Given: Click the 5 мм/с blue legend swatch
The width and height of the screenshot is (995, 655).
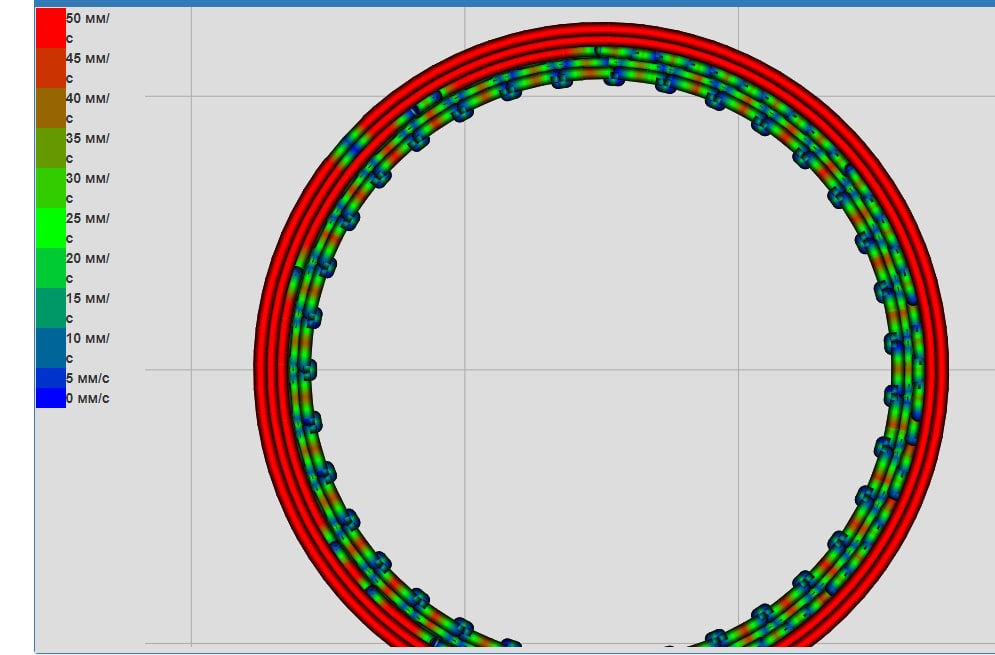Looking at the screenshot, I should pos(51,378).
